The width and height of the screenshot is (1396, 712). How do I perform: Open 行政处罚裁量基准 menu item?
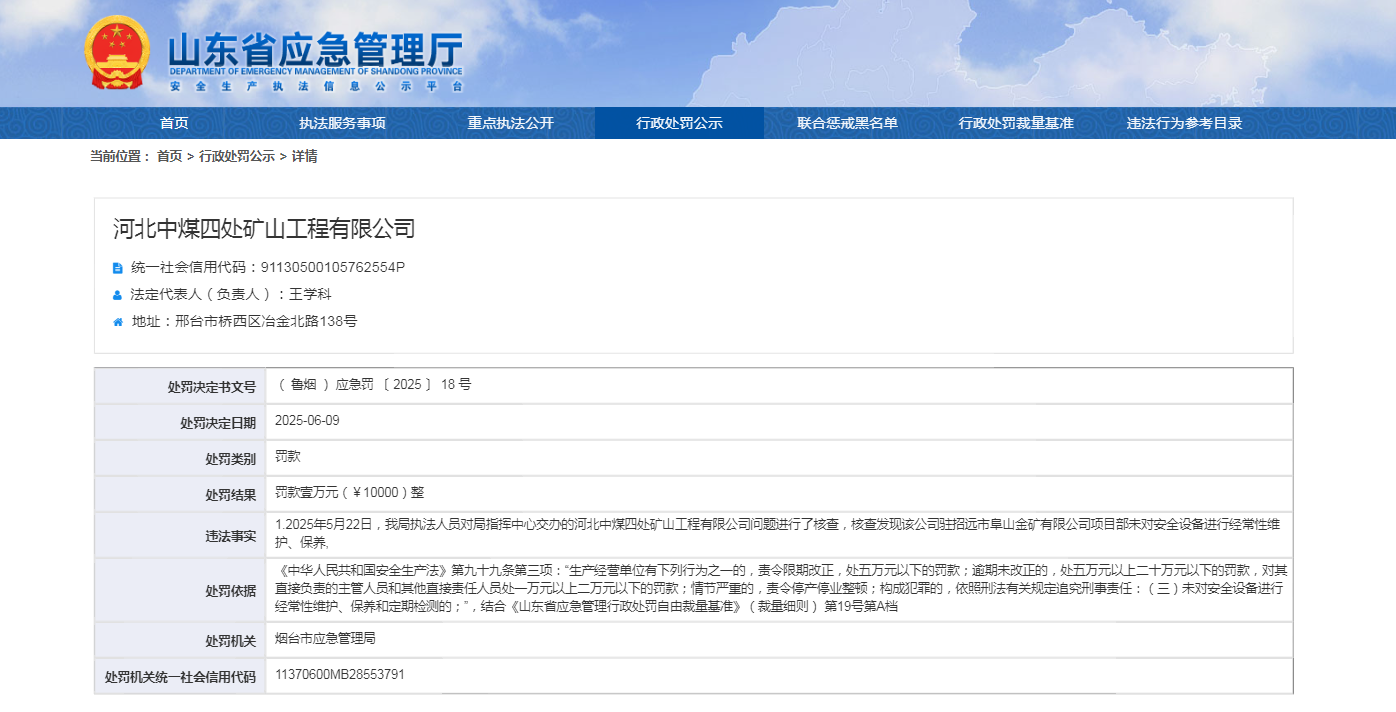point(1016,123)
